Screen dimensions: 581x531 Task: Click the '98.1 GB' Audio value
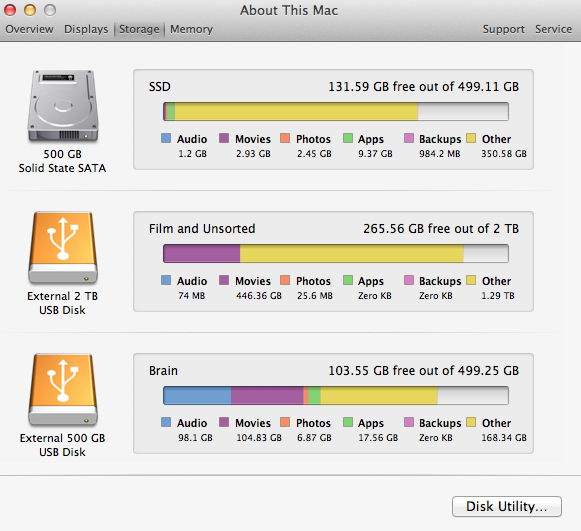click(195, 438)
